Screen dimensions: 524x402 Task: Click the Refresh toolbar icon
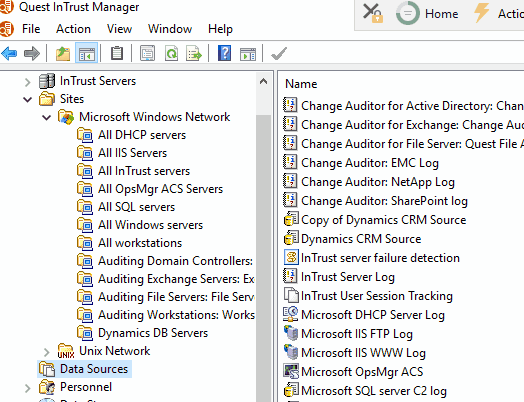point(171,53)
